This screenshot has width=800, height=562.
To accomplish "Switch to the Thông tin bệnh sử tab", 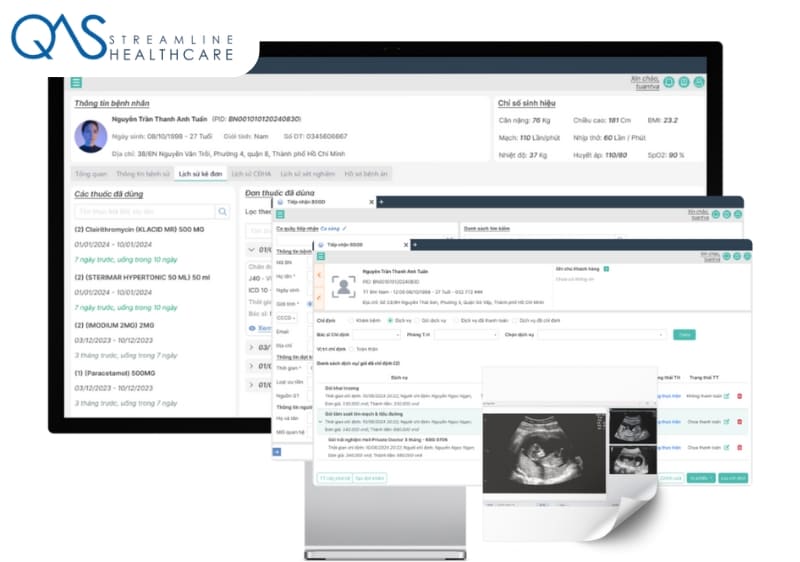I will pyautogui.click(x=142, y=174).
